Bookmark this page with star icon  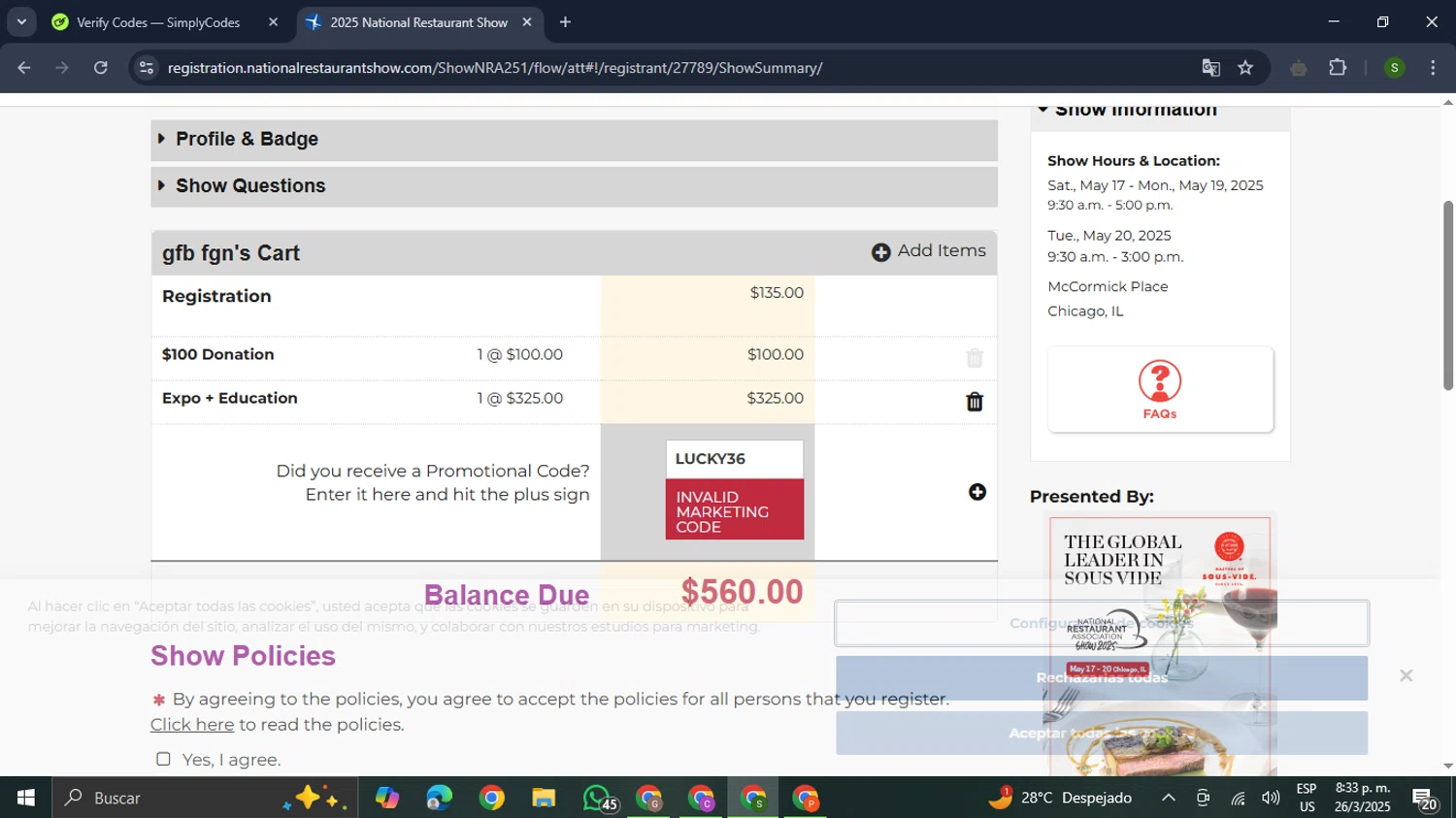tap(1245, 68)
